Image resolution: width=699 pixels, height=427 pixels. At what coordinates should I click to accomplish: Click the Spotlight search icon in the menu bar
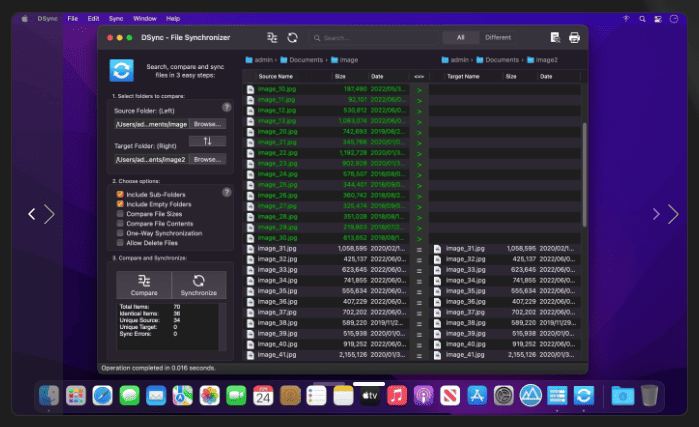642,19
